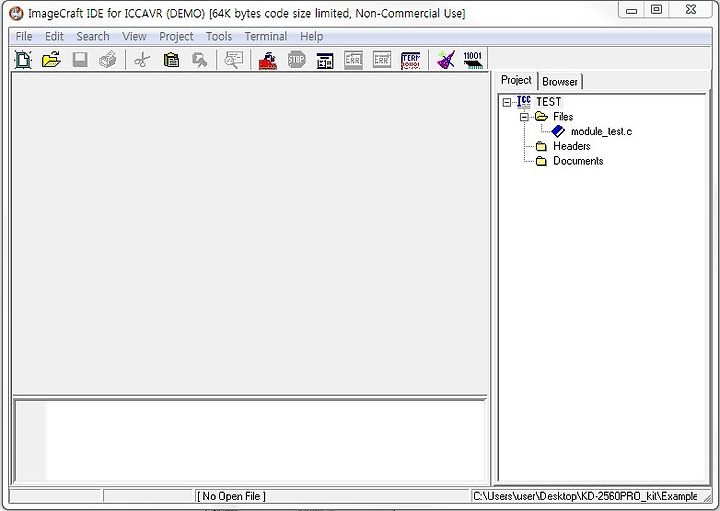Screen dimensions: 720x511
Task: Click the Find magnifier toolbar icon
Action: [x=234, y=60]
